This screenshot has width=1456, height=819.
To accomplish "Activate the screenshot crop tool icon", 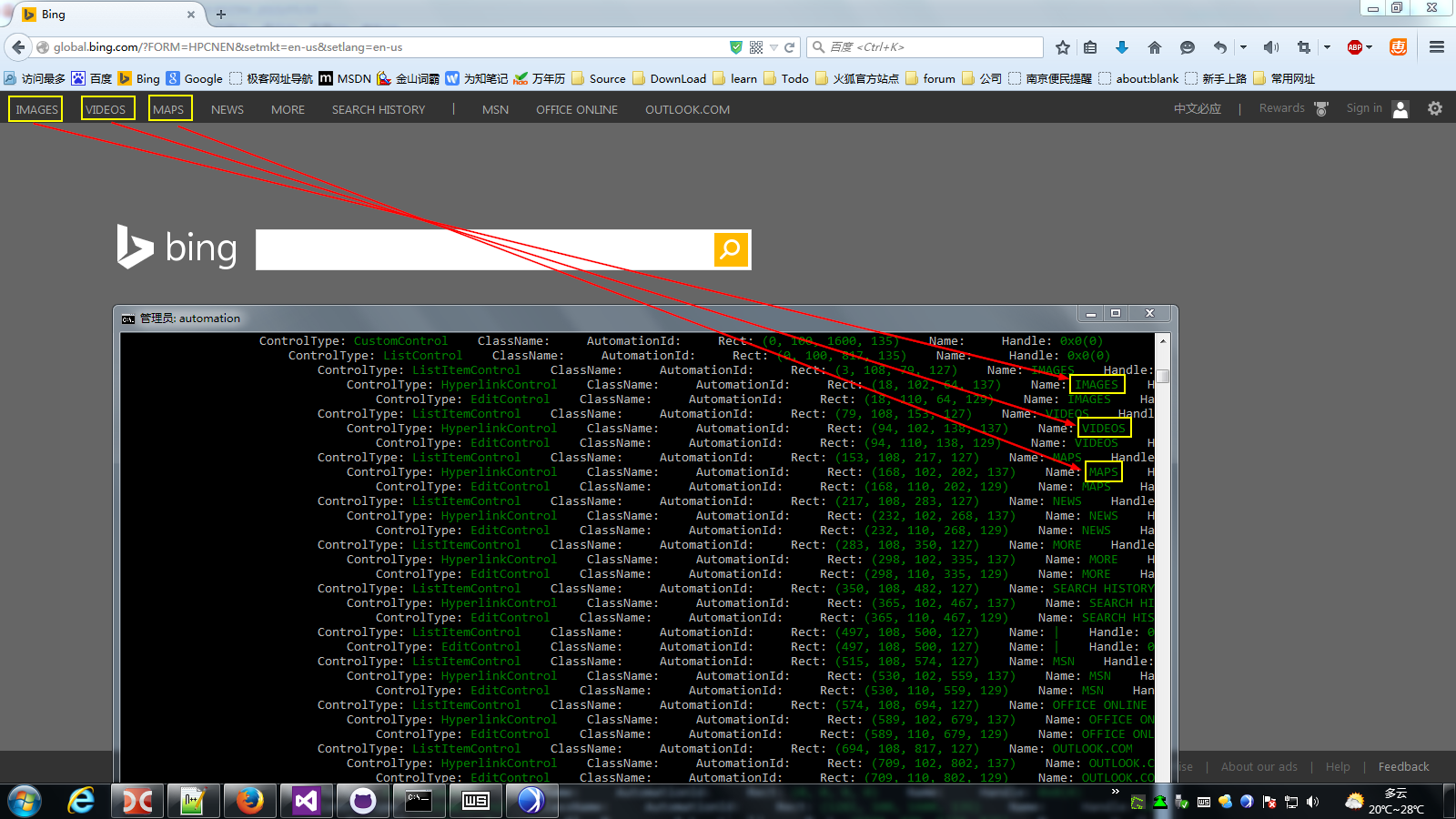I will pos(1304,47).
